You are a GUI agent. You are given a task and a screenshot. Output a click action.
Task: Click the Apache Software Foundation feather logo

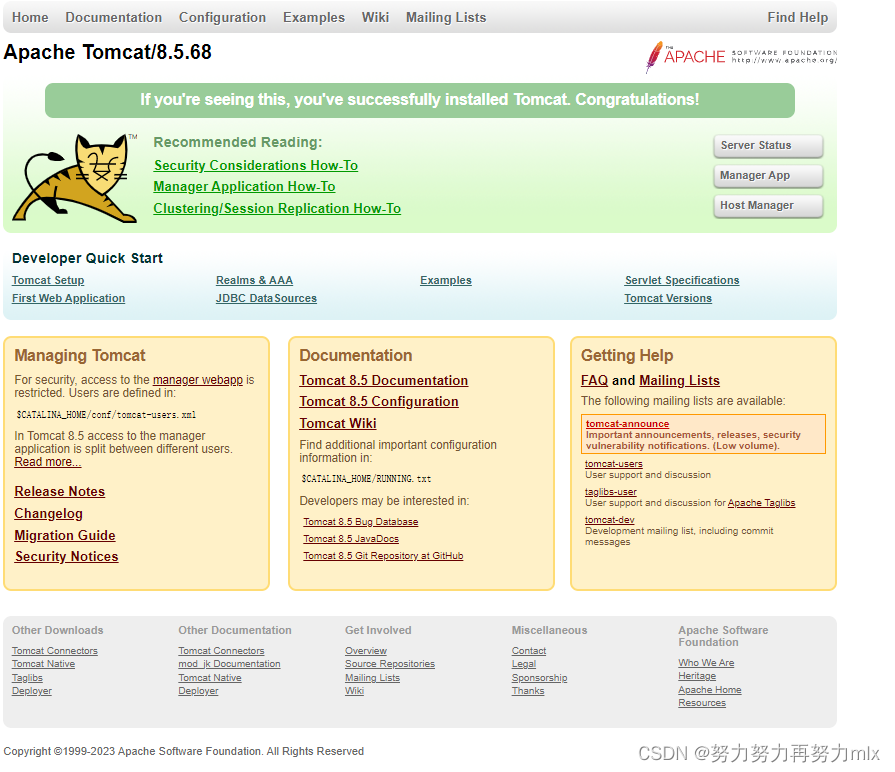pos(741,56)
